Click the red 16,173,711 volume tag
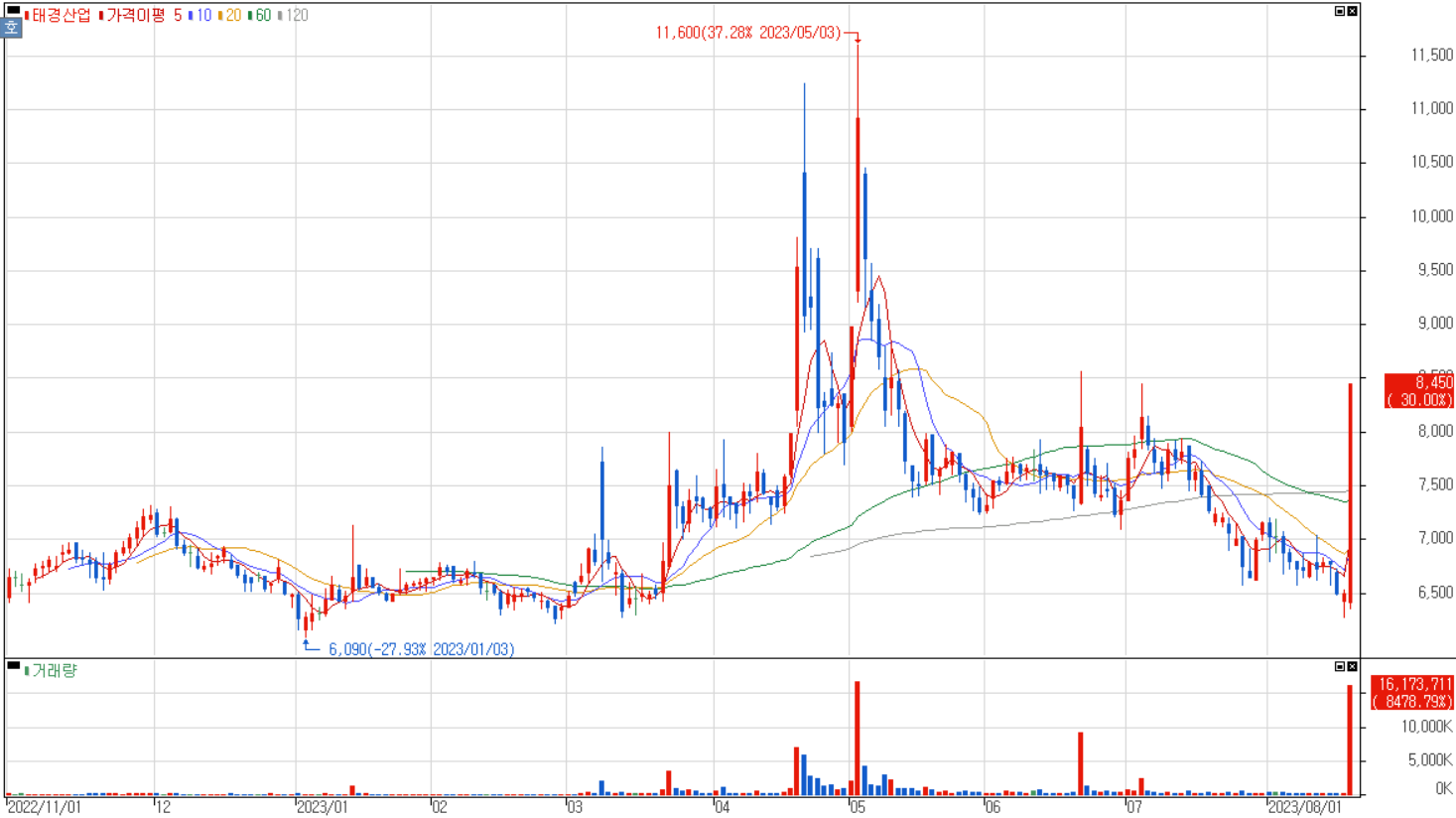Viewport: 1456px width, 818px height. pos(1413,693)
